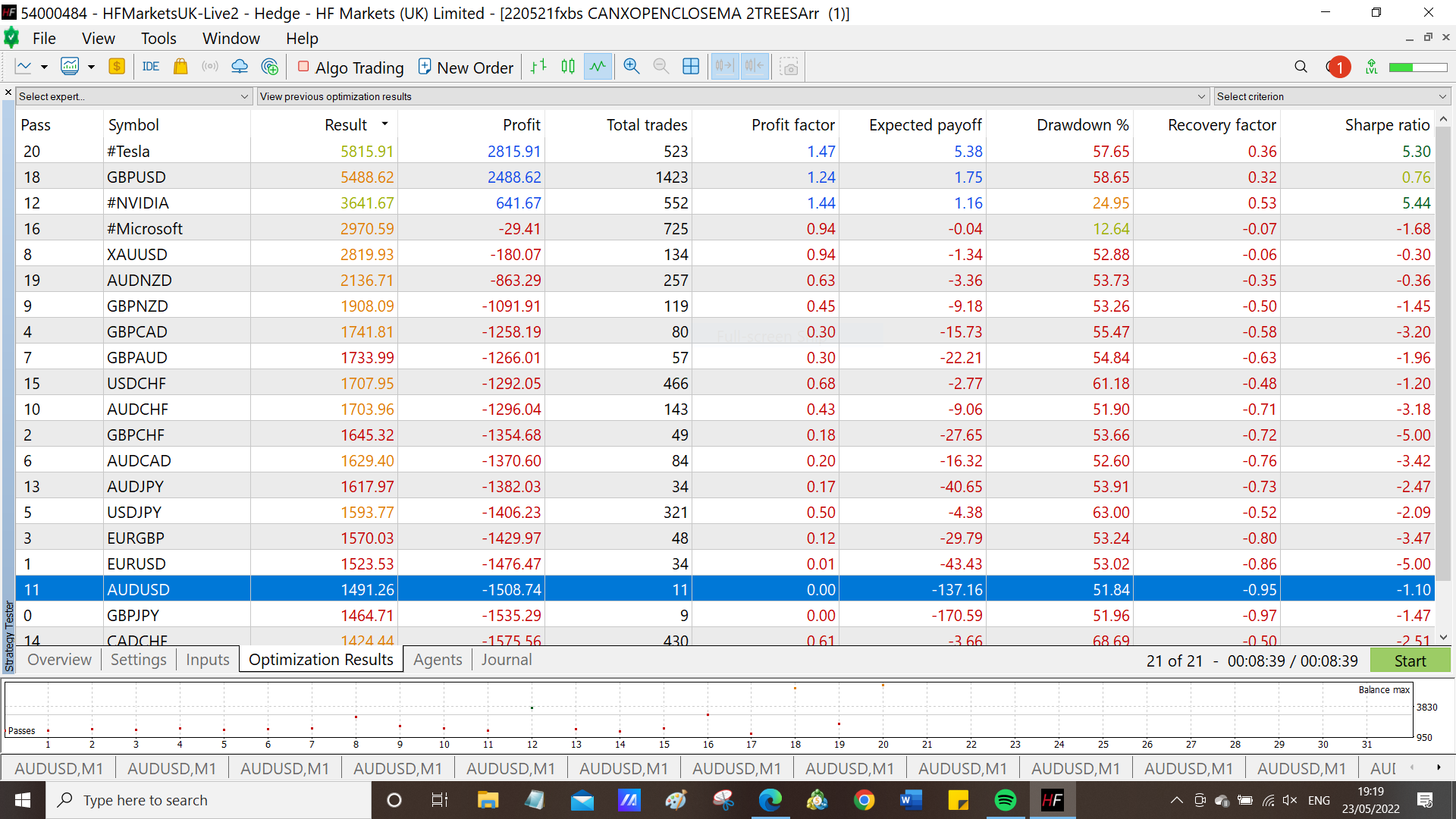Open the Help menu

(302, 39)
